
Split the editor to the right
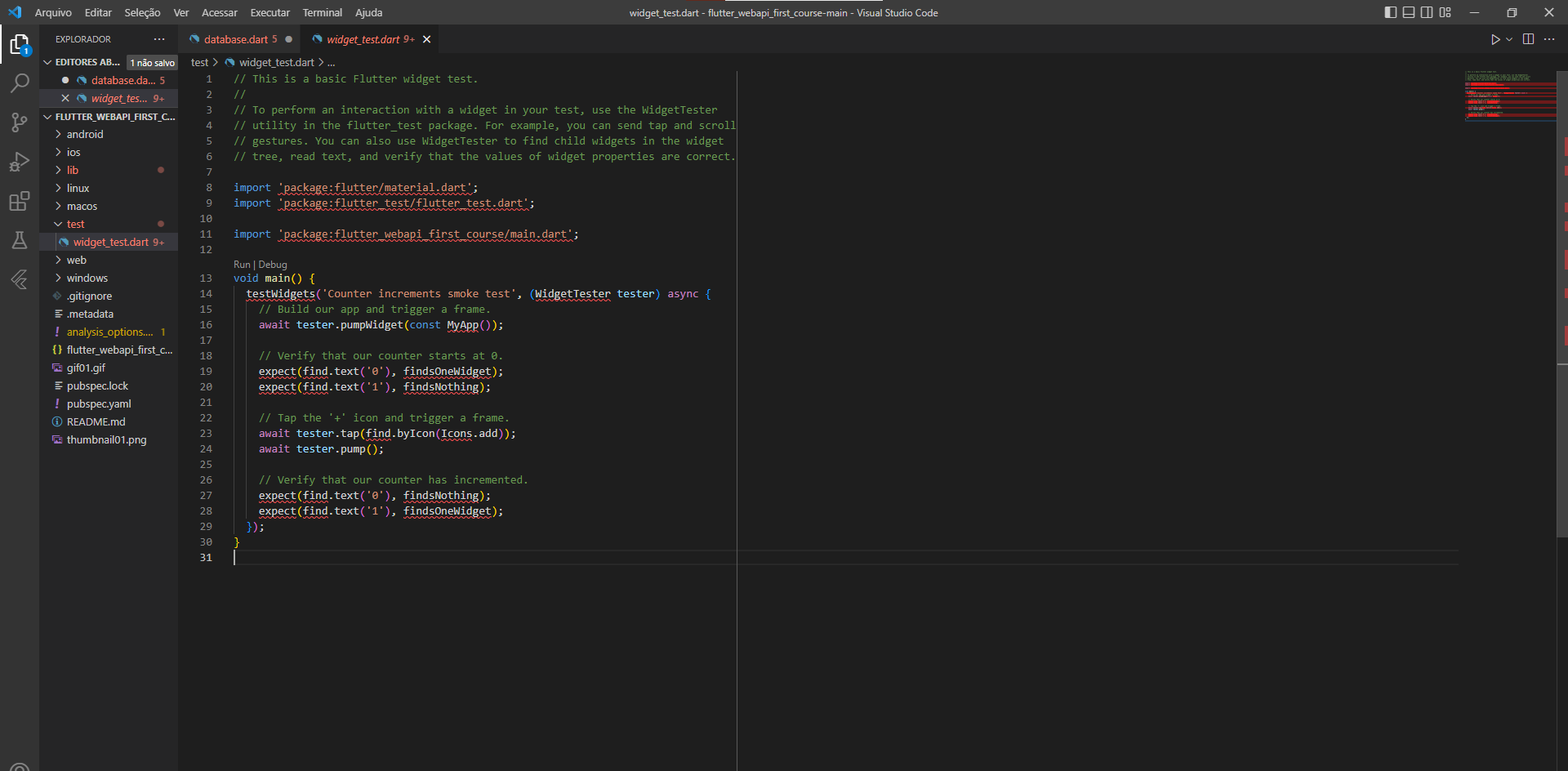1528,39
